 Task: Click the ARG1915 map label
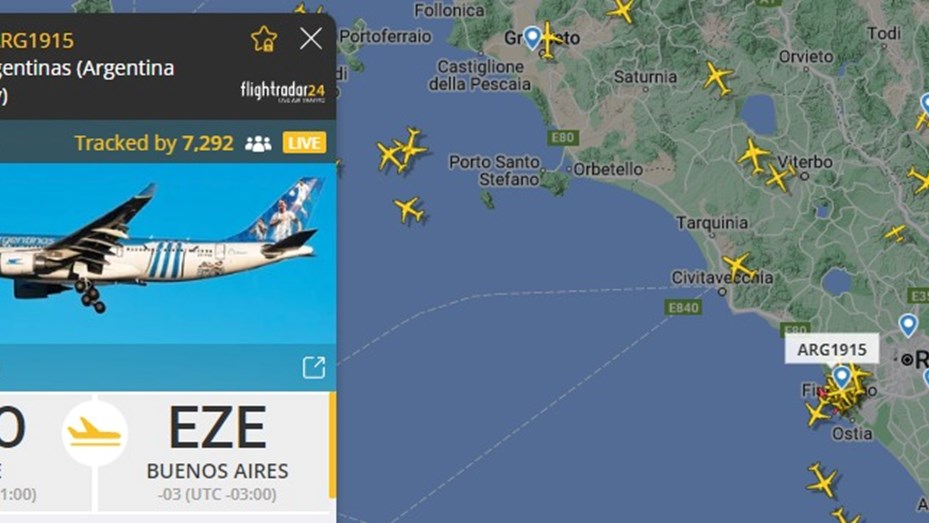coord(832,349)
